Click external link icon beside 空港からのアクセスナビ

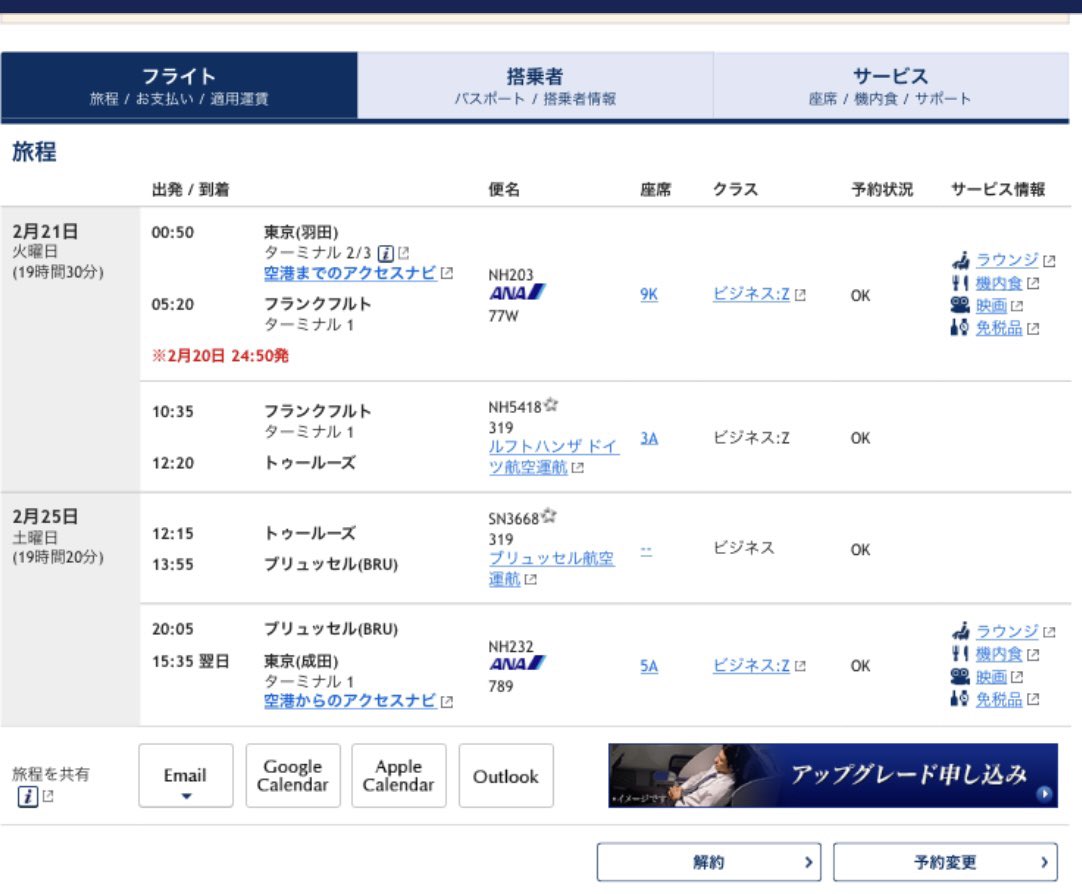point(447,702)
